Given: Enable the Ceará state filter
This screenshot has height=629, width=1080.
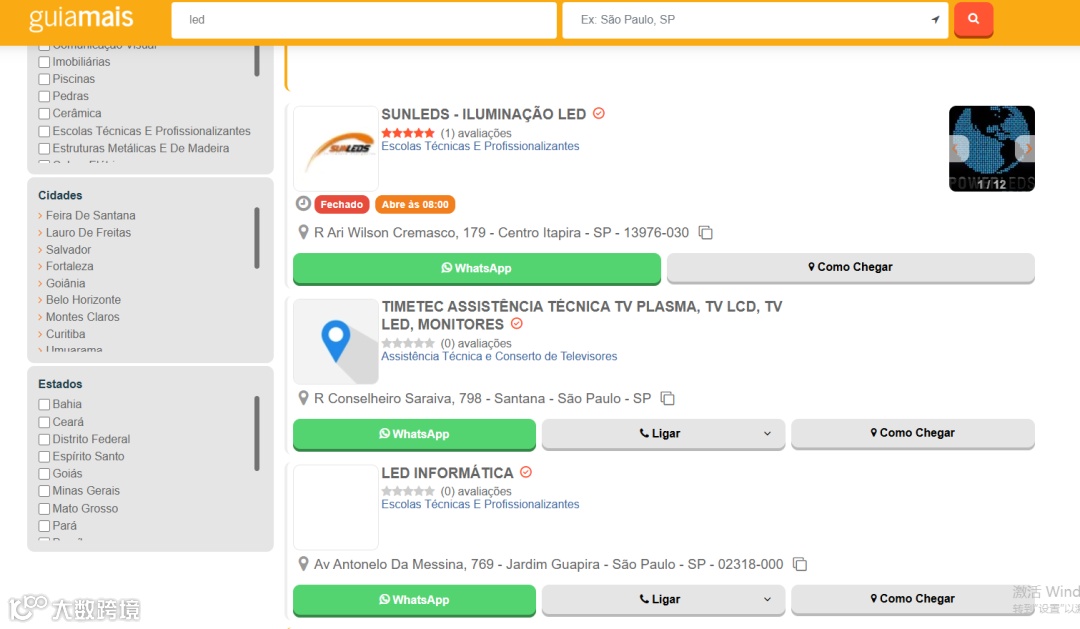Looking at the screenshot, I should (44, 422).
